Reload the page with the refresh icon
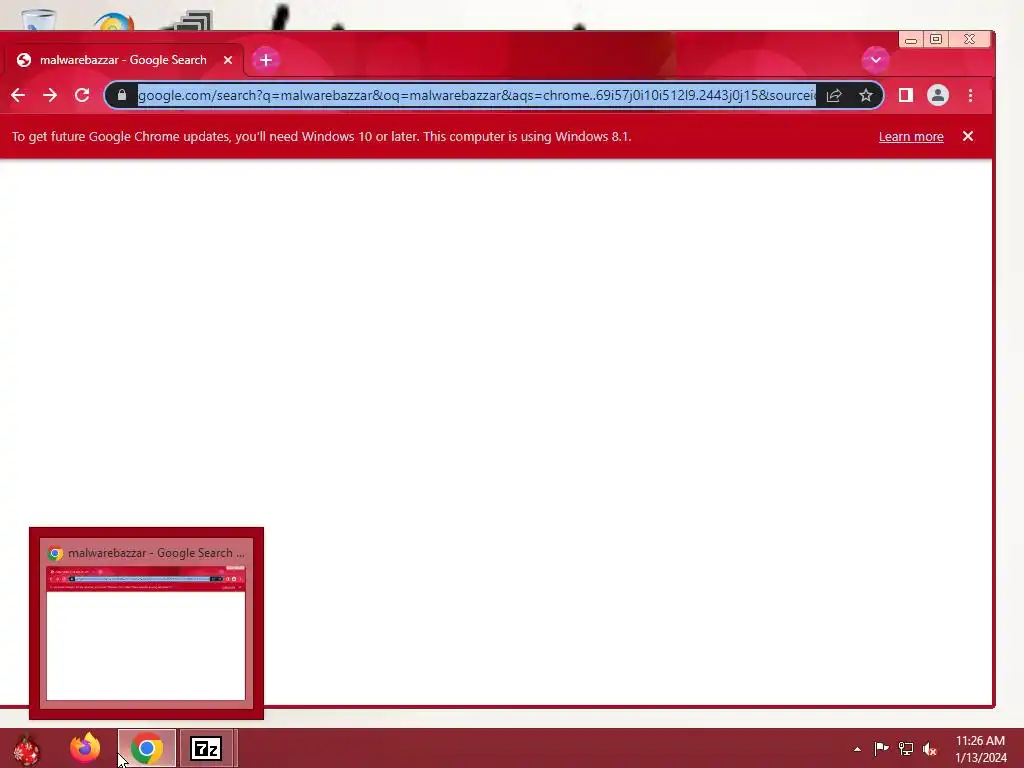This screenshot has height=768, width=1024. click(82, 95)
